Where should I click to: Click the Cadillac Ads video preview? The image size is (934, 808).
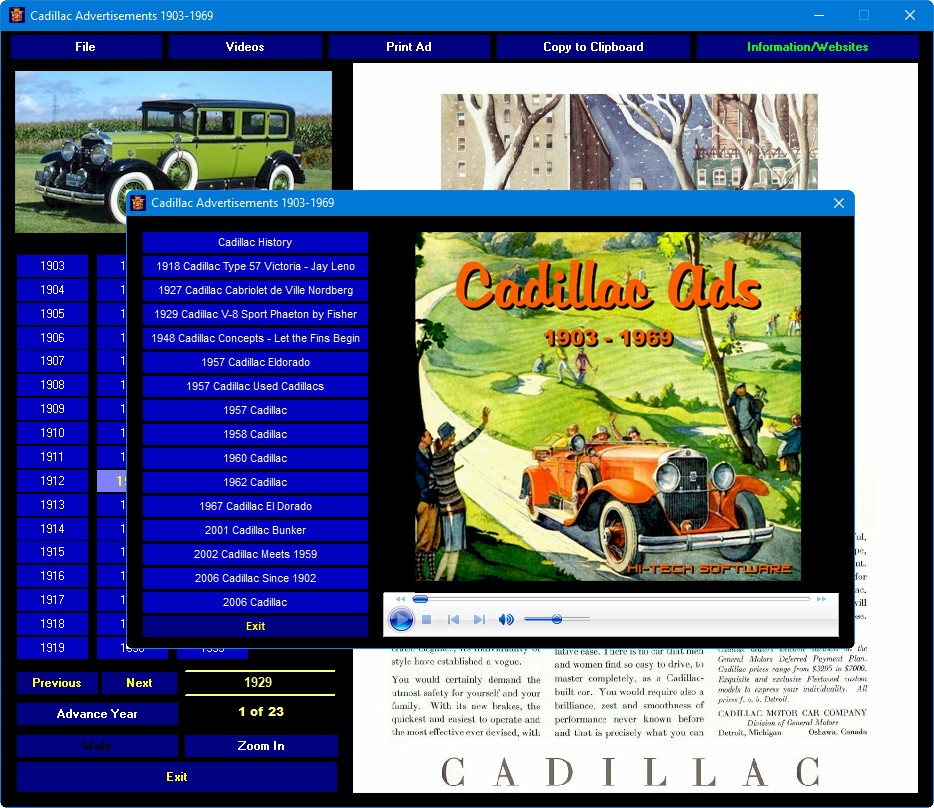coord(608,406)
